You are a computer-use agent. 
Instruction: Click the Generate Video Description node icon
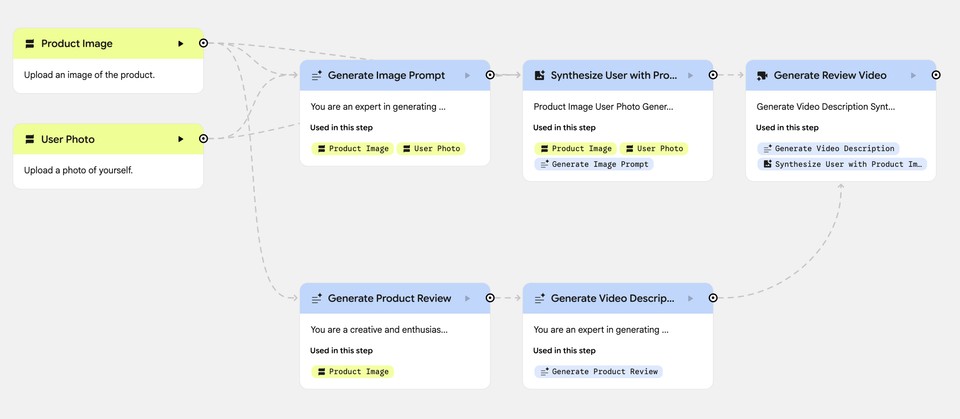coord(540,298)
